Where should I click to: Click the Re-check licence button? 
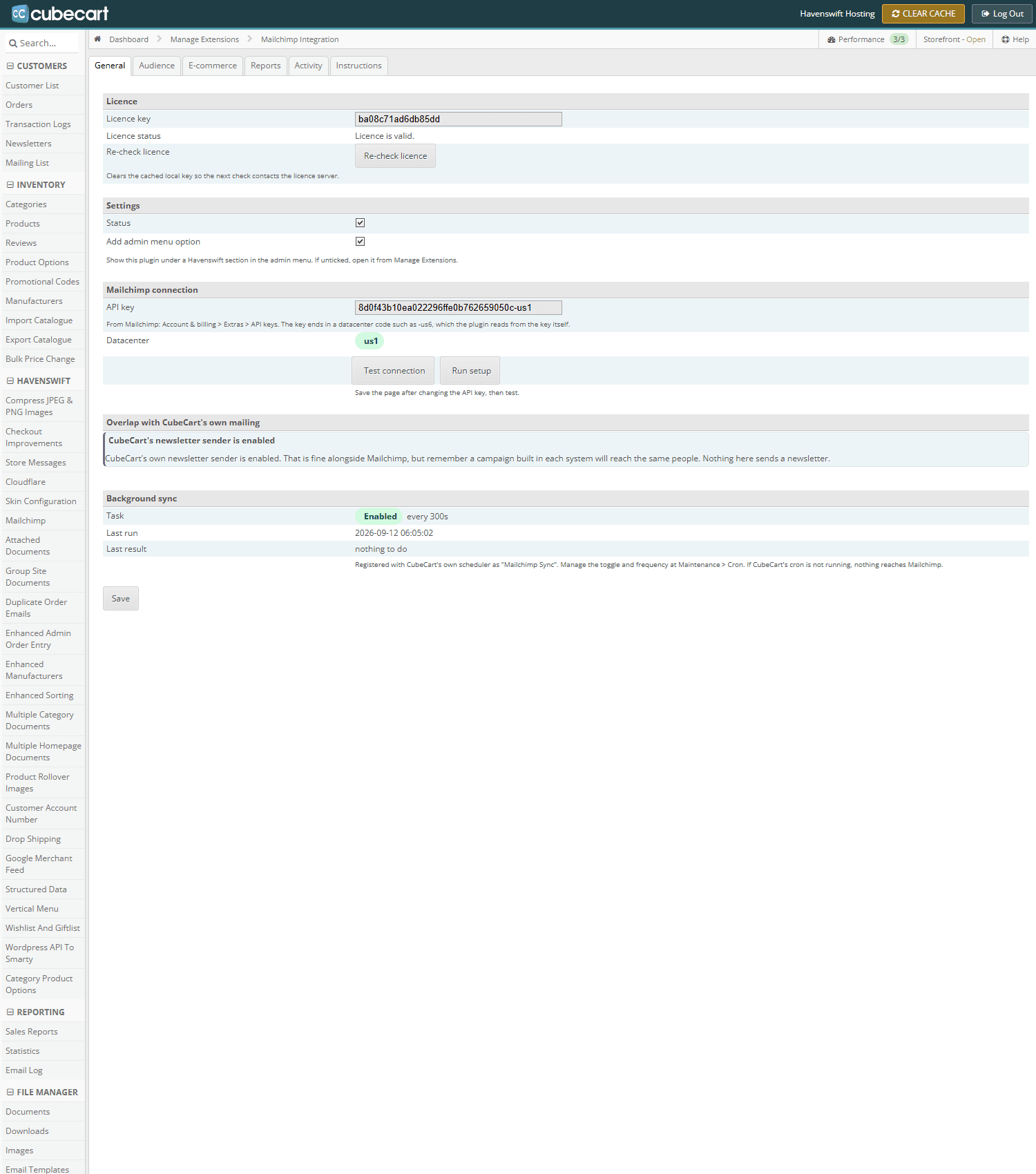pyautogui.click(x=395, y=156)
